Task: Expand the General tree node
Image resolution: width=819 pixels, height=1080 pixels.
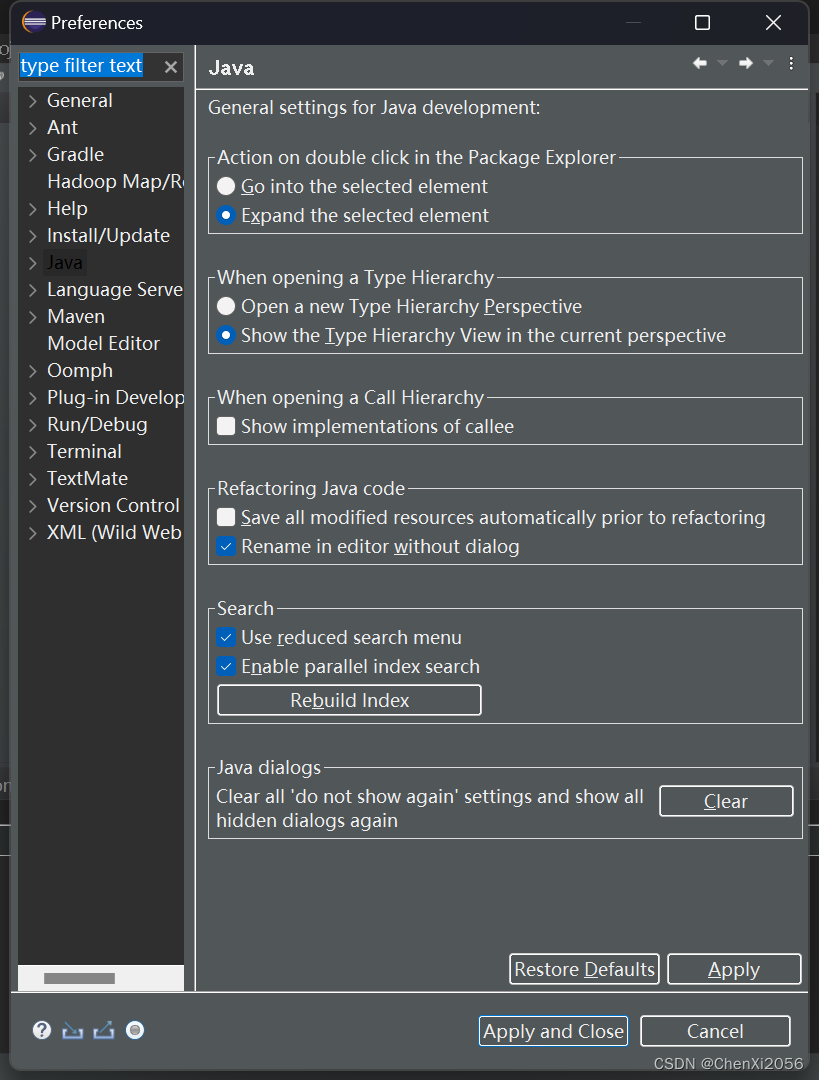Action: coord(32,101)
